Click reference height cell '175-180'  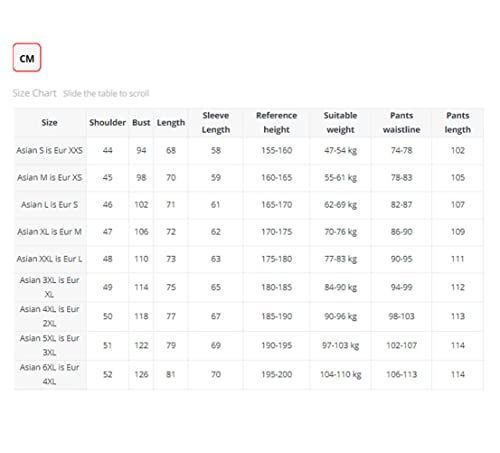click(276, 259)
